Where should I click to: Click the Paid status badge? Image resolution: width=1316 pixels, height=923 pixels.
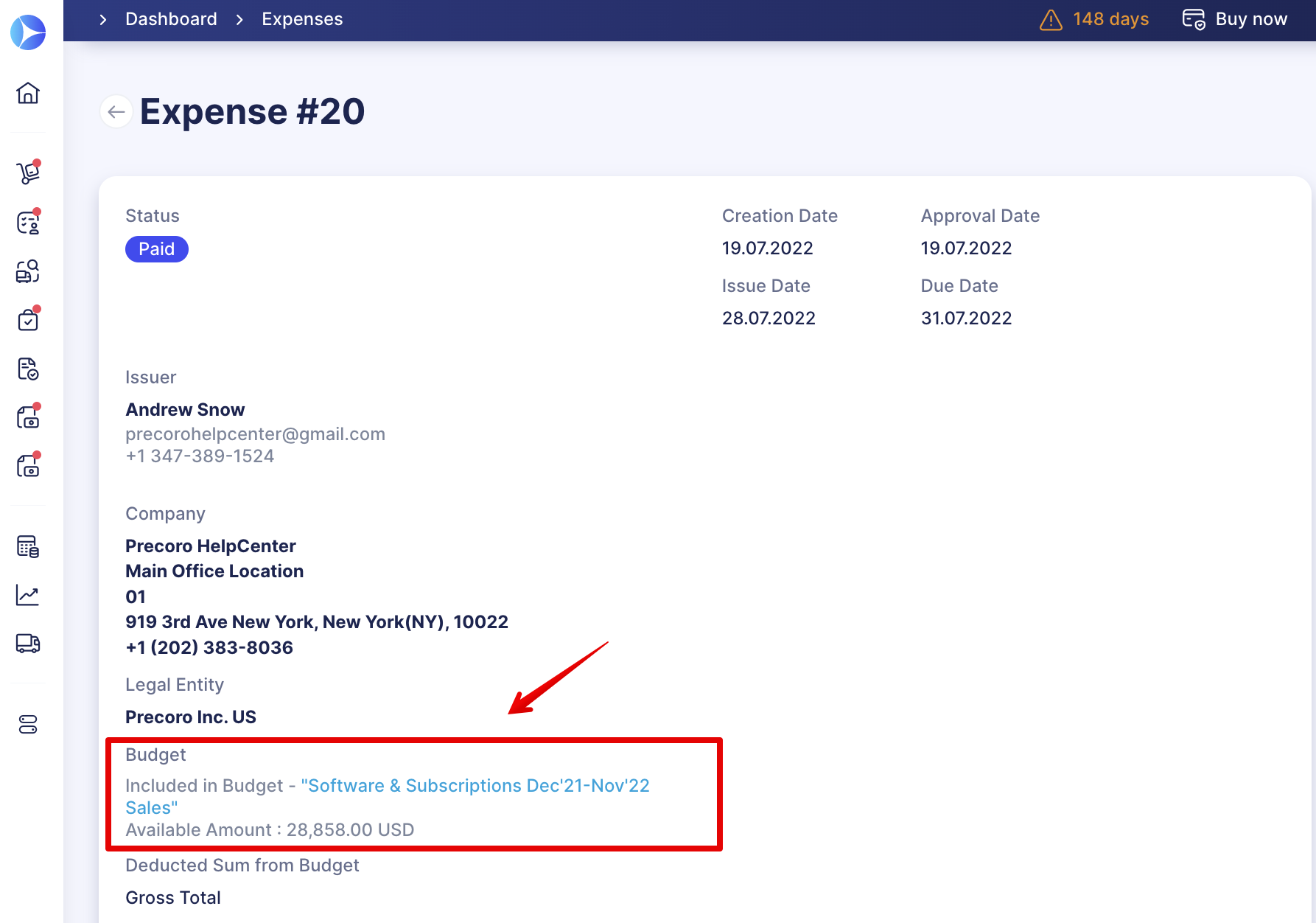pyautogui.click(x=156, y=249)
